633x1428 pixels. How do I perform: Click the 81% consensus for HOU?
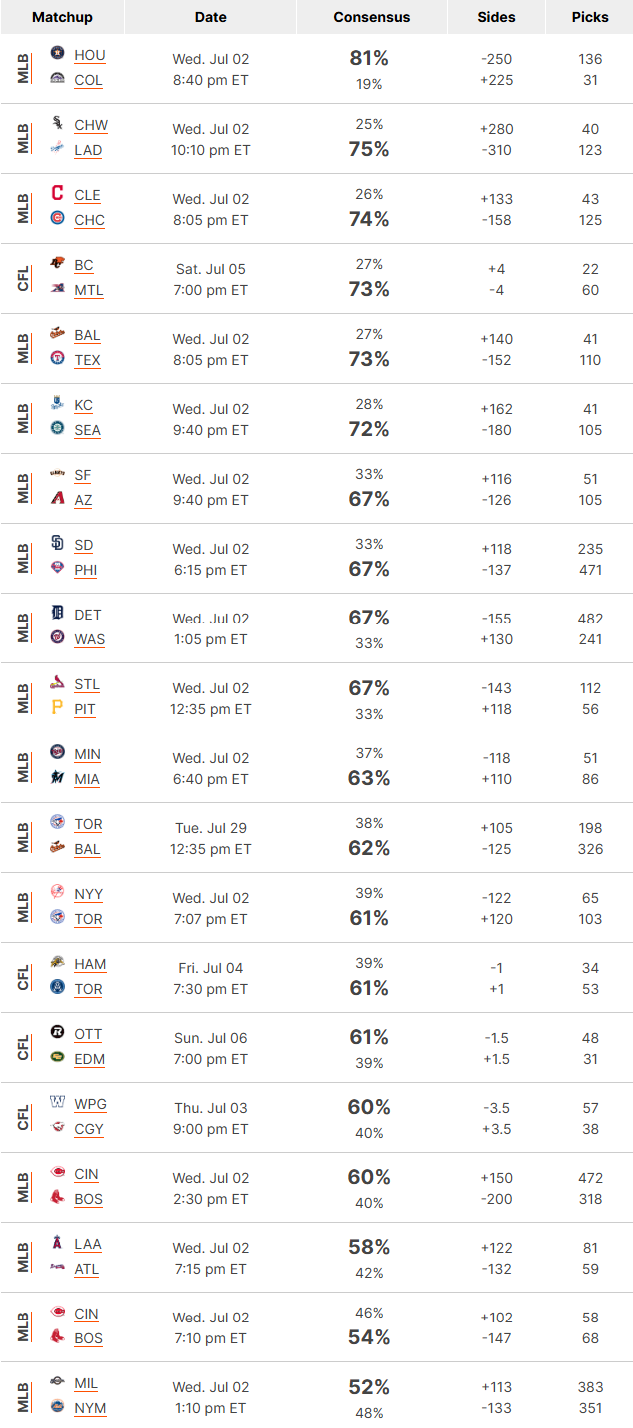click(x=369, y=58)
